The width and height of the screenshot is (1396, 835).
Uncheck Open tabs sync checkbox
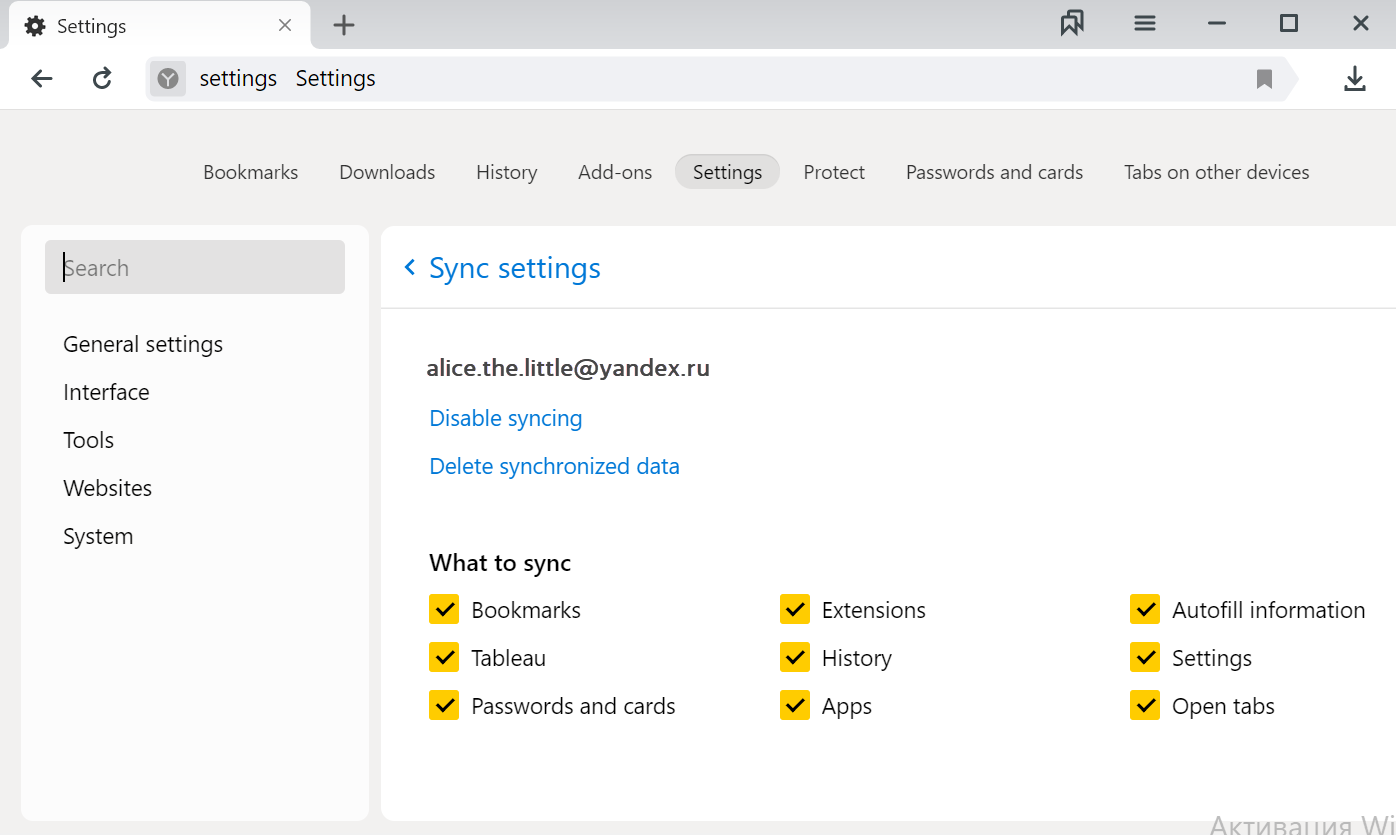[1145, 705]
